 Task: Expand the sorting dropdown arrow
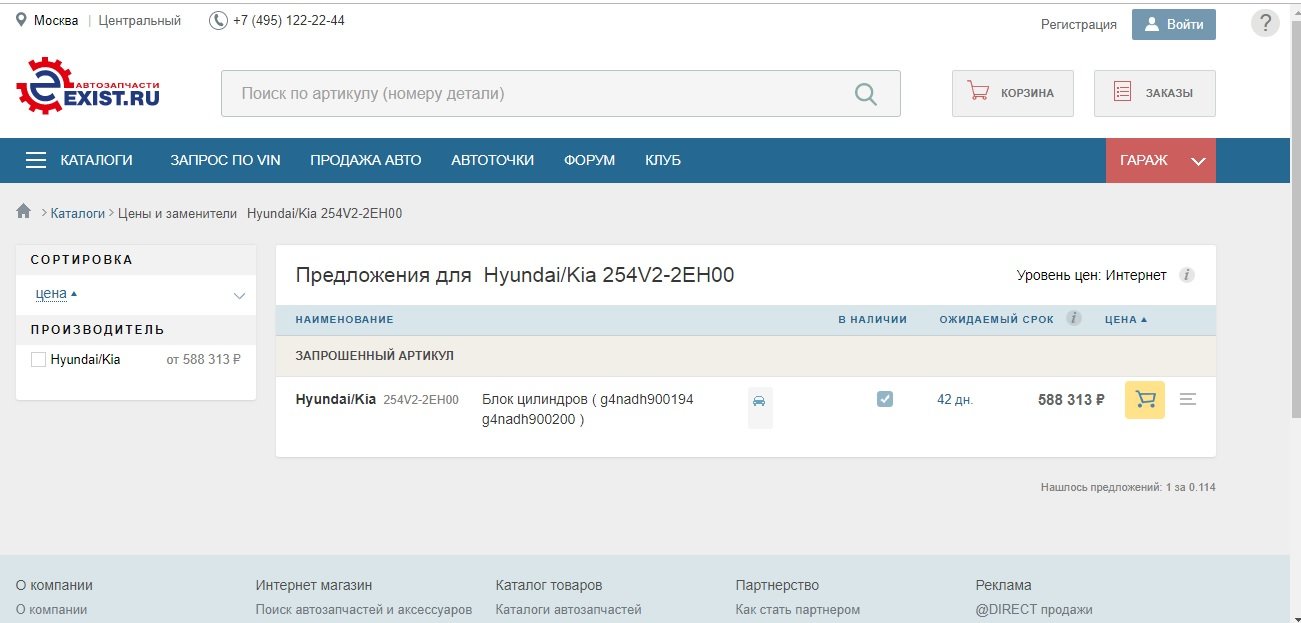tap(239, 295)
